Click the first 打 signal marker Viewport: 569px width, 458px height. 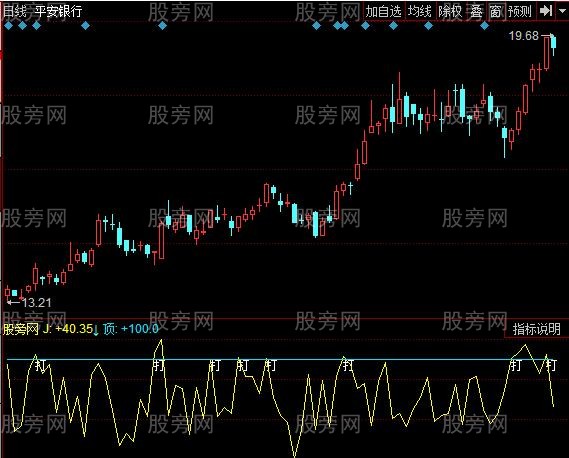(x=41, y=365)
